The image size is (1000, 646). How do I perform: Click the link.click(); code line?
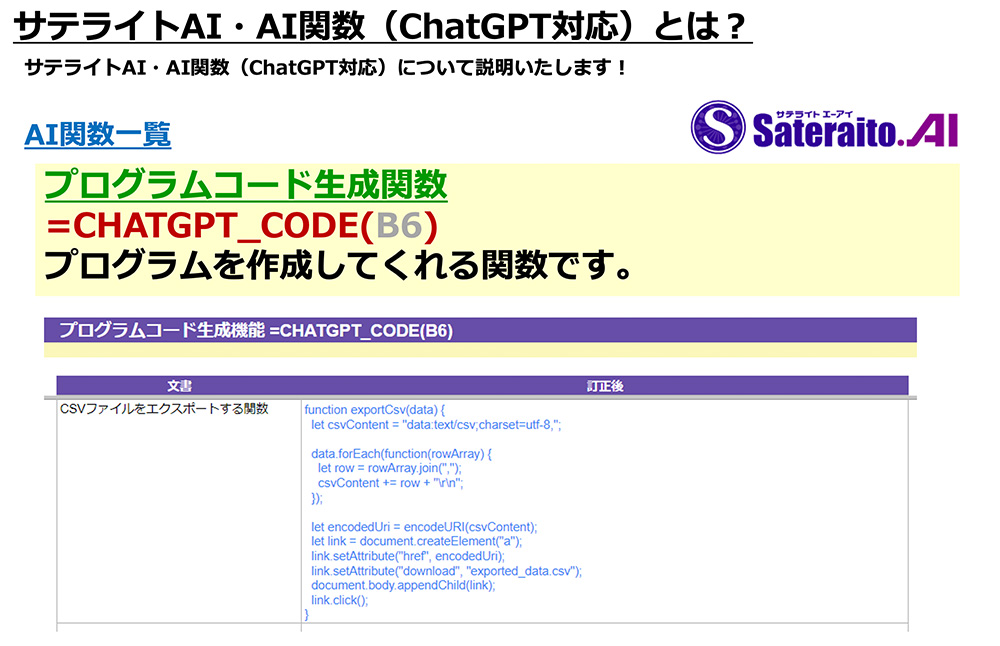coord(340,600)
